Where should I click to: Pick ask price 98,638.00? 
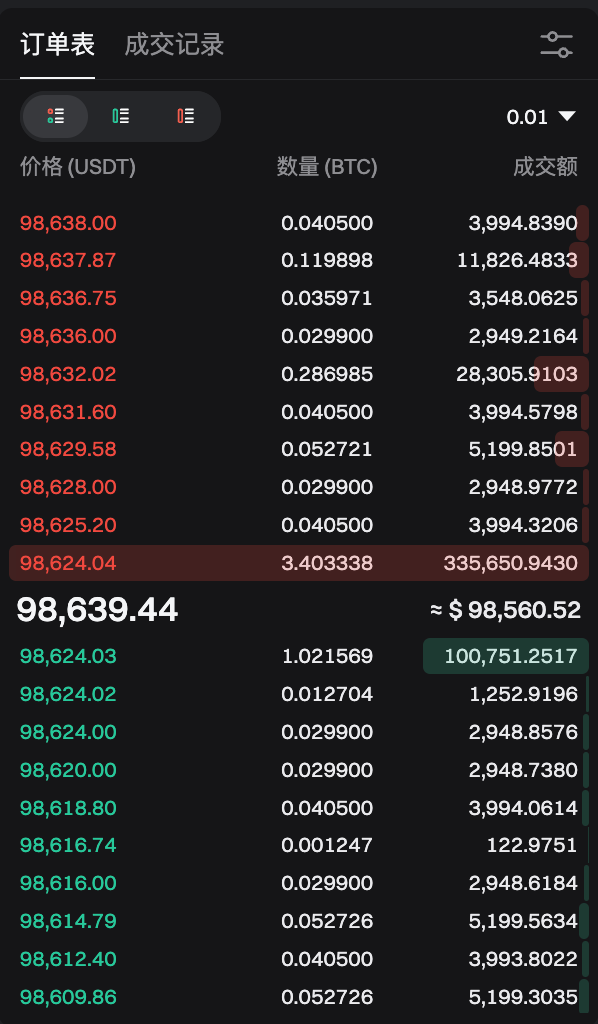[68, 223]
